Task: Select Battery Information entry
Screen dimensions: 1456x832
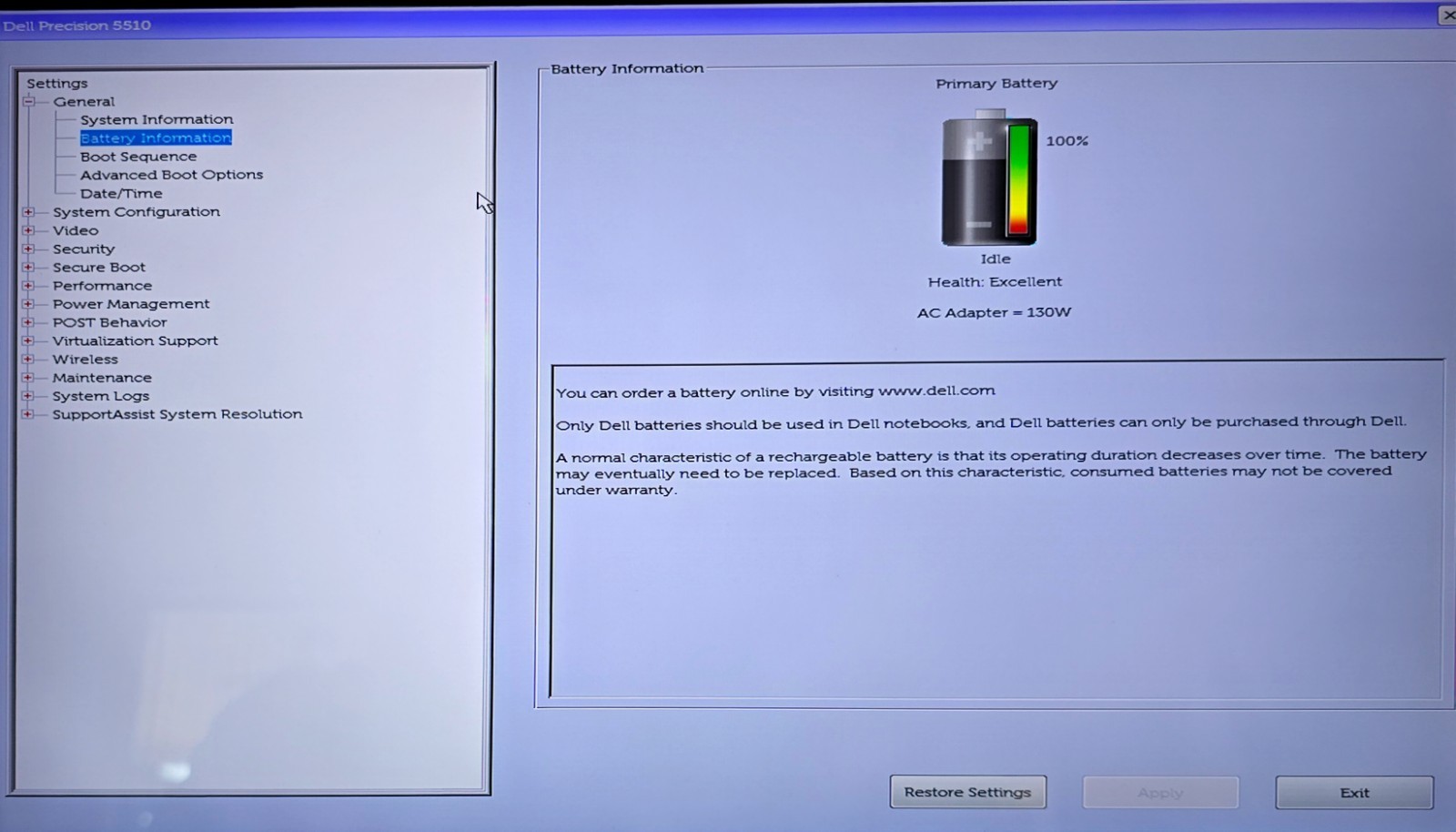Action: click(x=156, y=137)
